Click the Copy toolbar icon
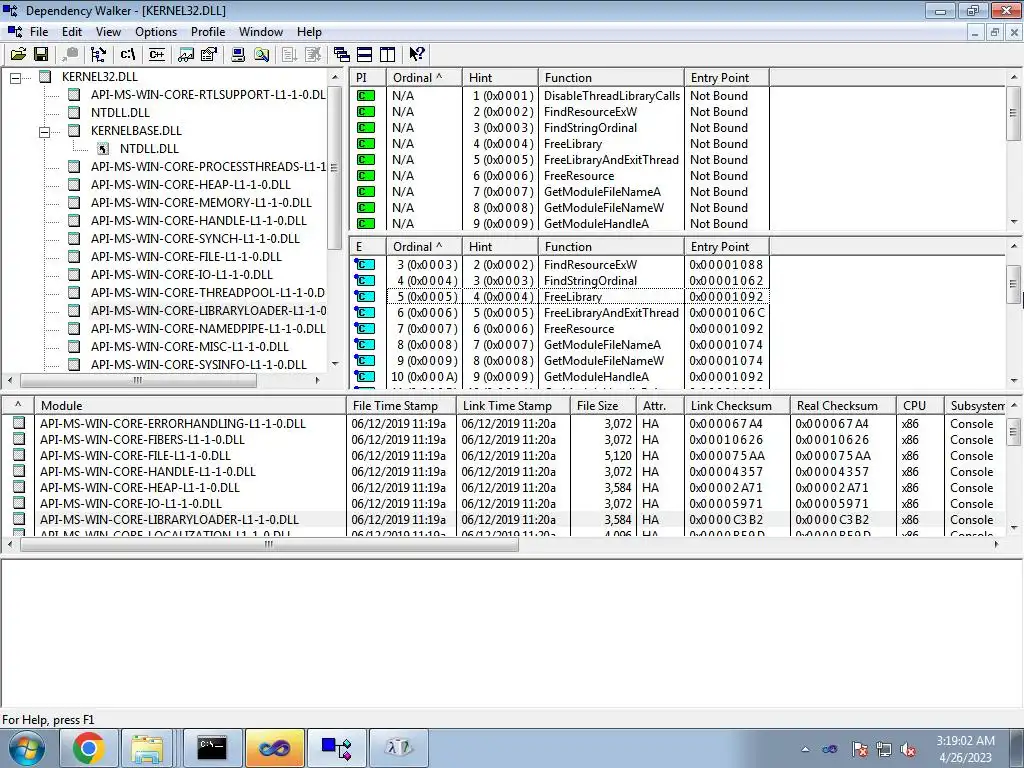1024x768 pixels. click(x=70, y=54)
